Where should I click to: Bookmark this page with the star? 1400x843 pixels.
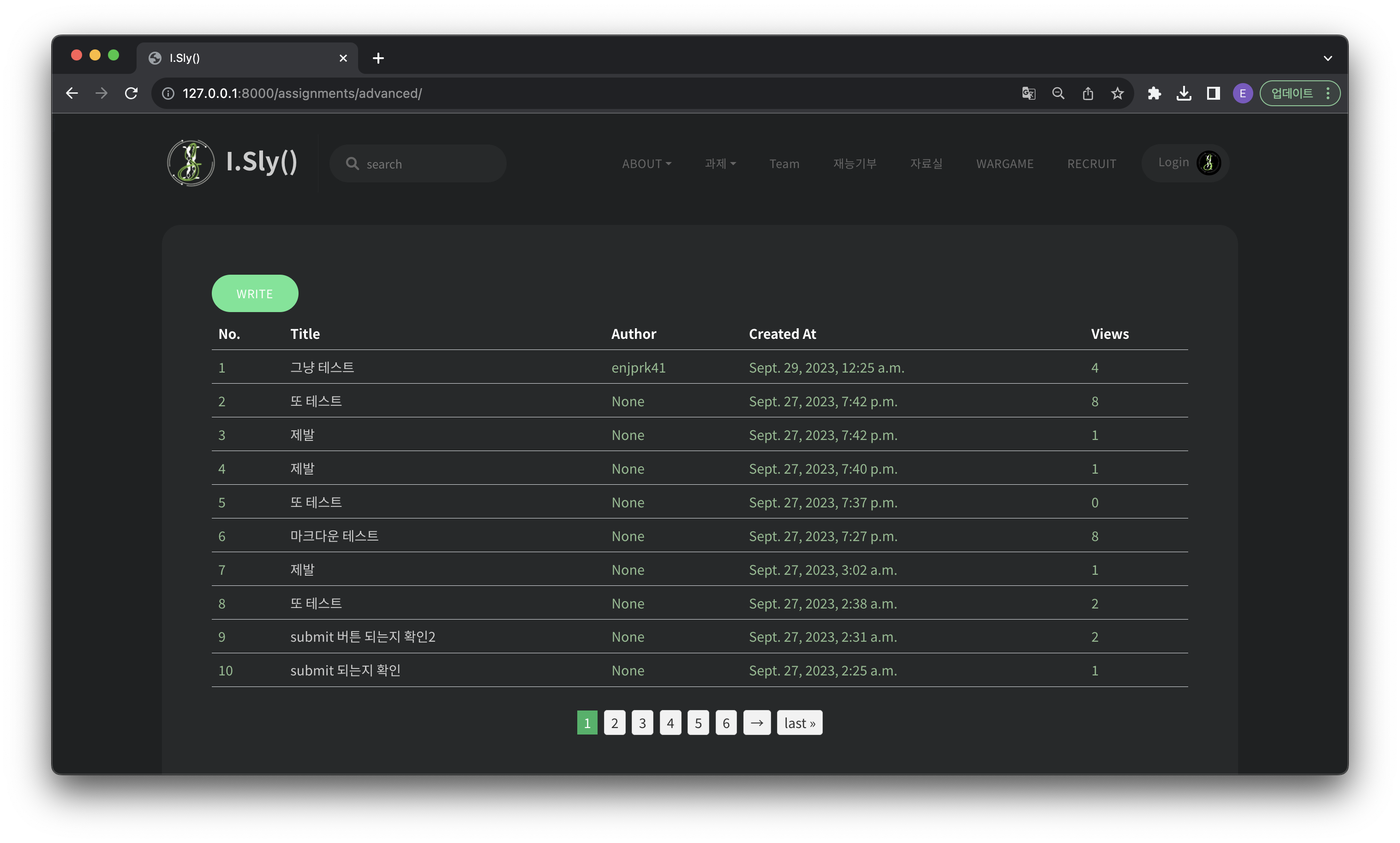tap(1117, 93)
